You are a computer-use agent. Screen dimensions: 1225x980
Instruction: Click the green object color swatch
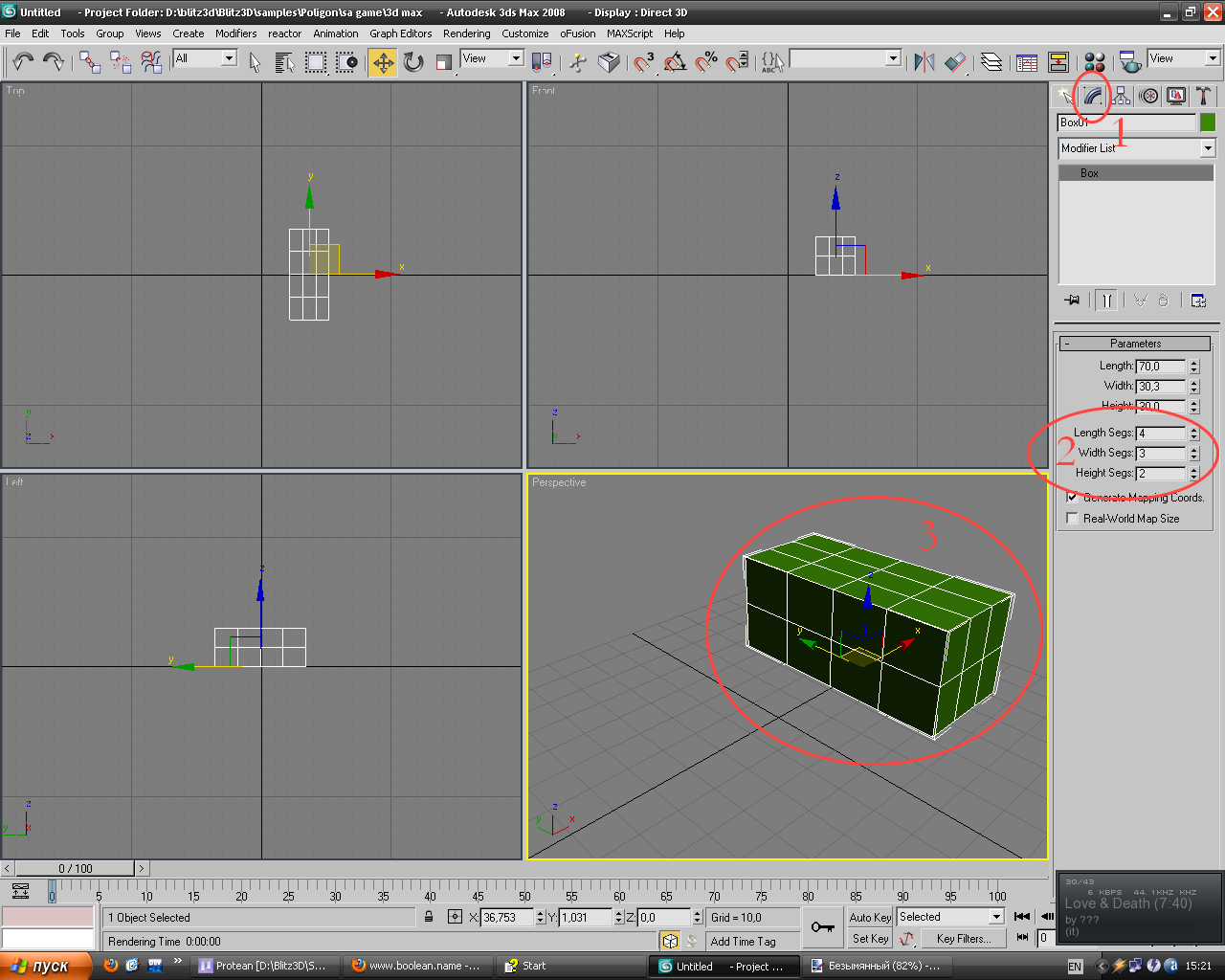point(1208,122)
